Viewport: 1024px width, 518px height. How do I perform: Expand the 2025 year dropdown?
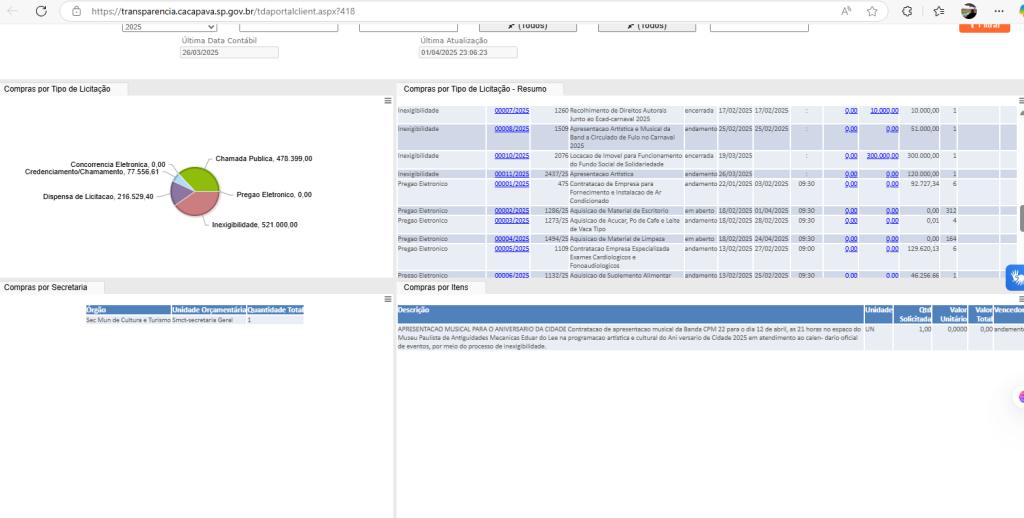[x=170, y=27]
